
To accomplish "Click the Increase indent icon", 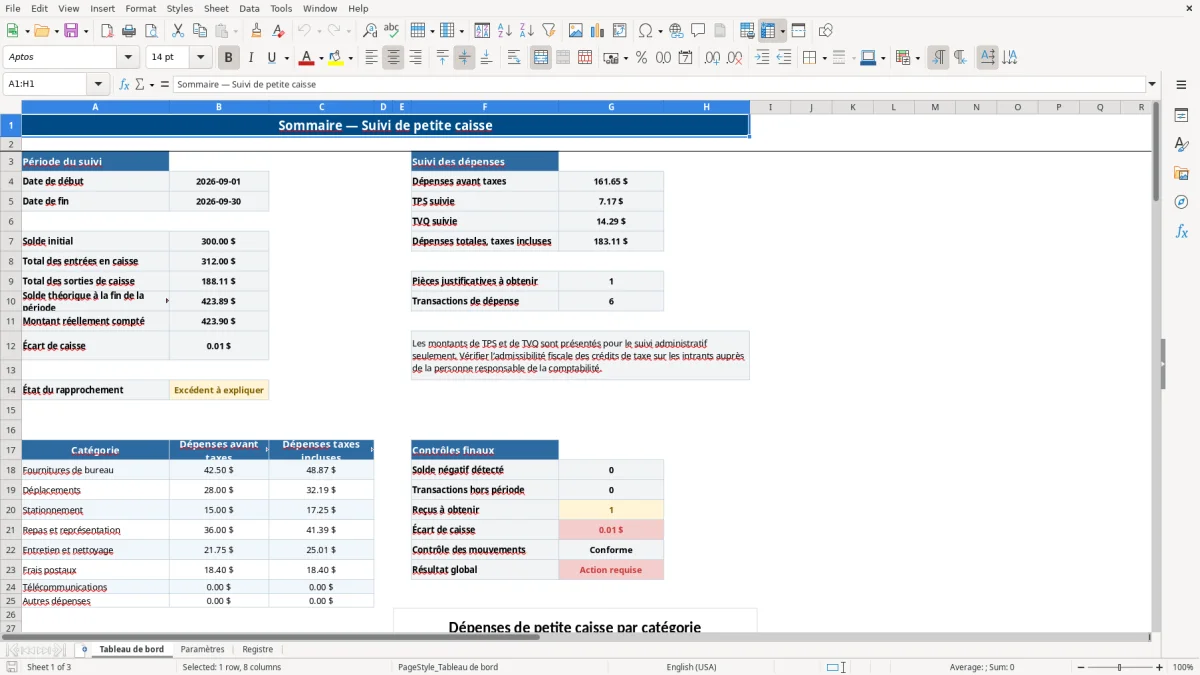I will 762,58.
